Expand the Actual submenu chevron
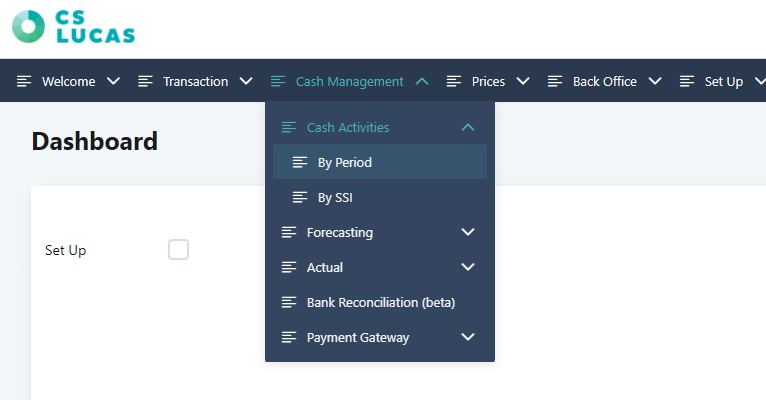The width and height of the screenshot is (766, 400). [467, 267]
